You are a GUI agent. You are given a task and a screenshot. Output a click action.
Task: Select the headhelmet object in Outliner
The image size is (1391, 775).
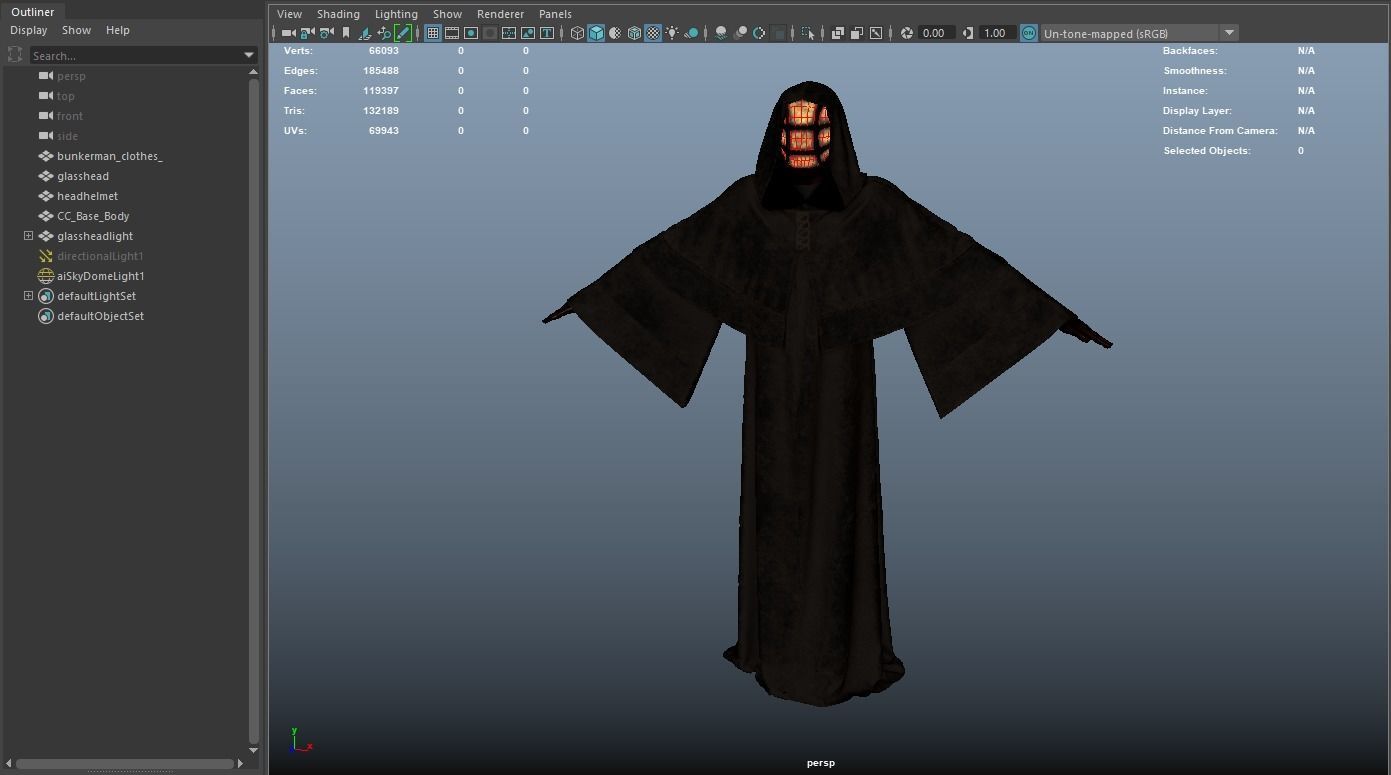tap(87, 196)
